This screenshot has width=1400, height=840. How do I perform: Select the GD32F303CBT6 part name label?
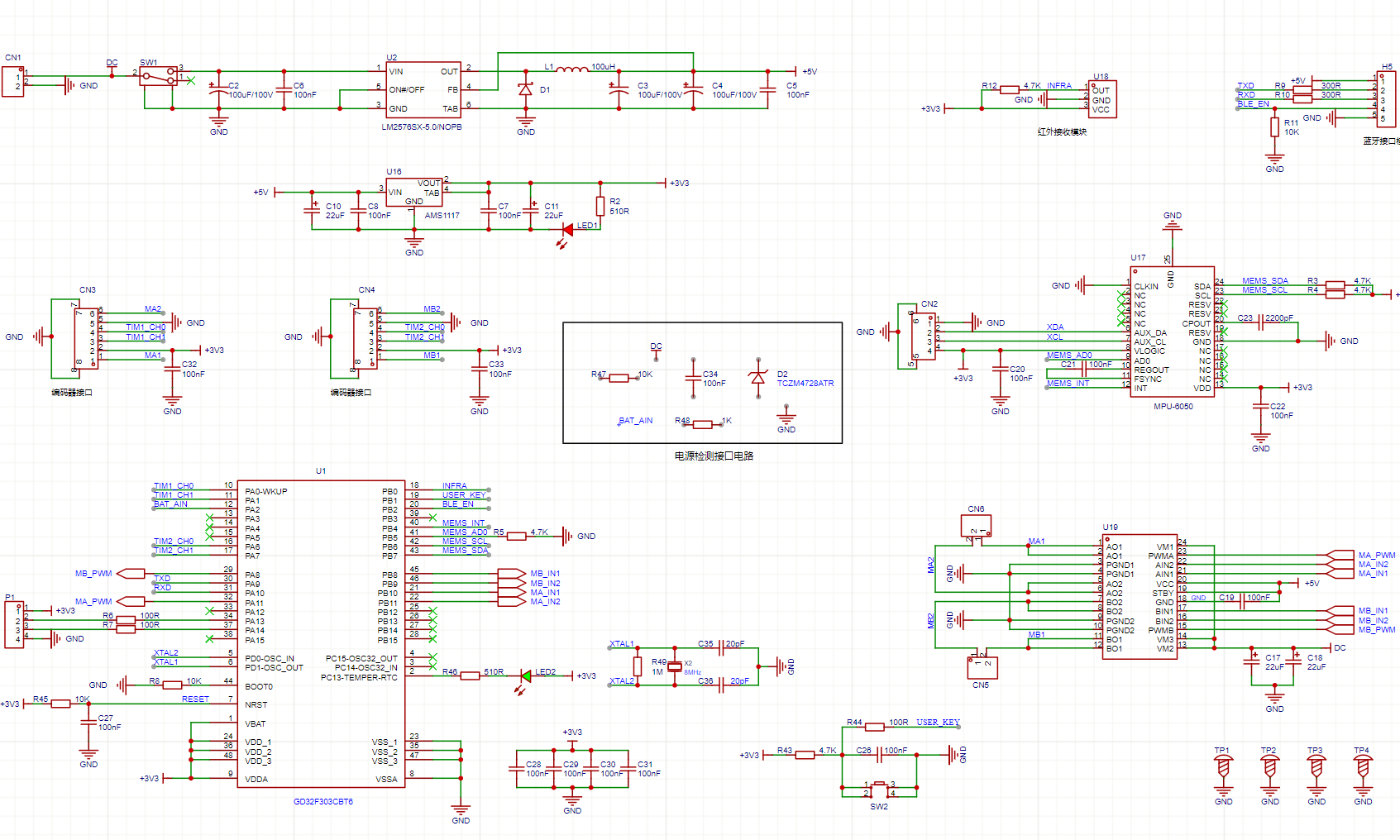(x=323, y=802)
